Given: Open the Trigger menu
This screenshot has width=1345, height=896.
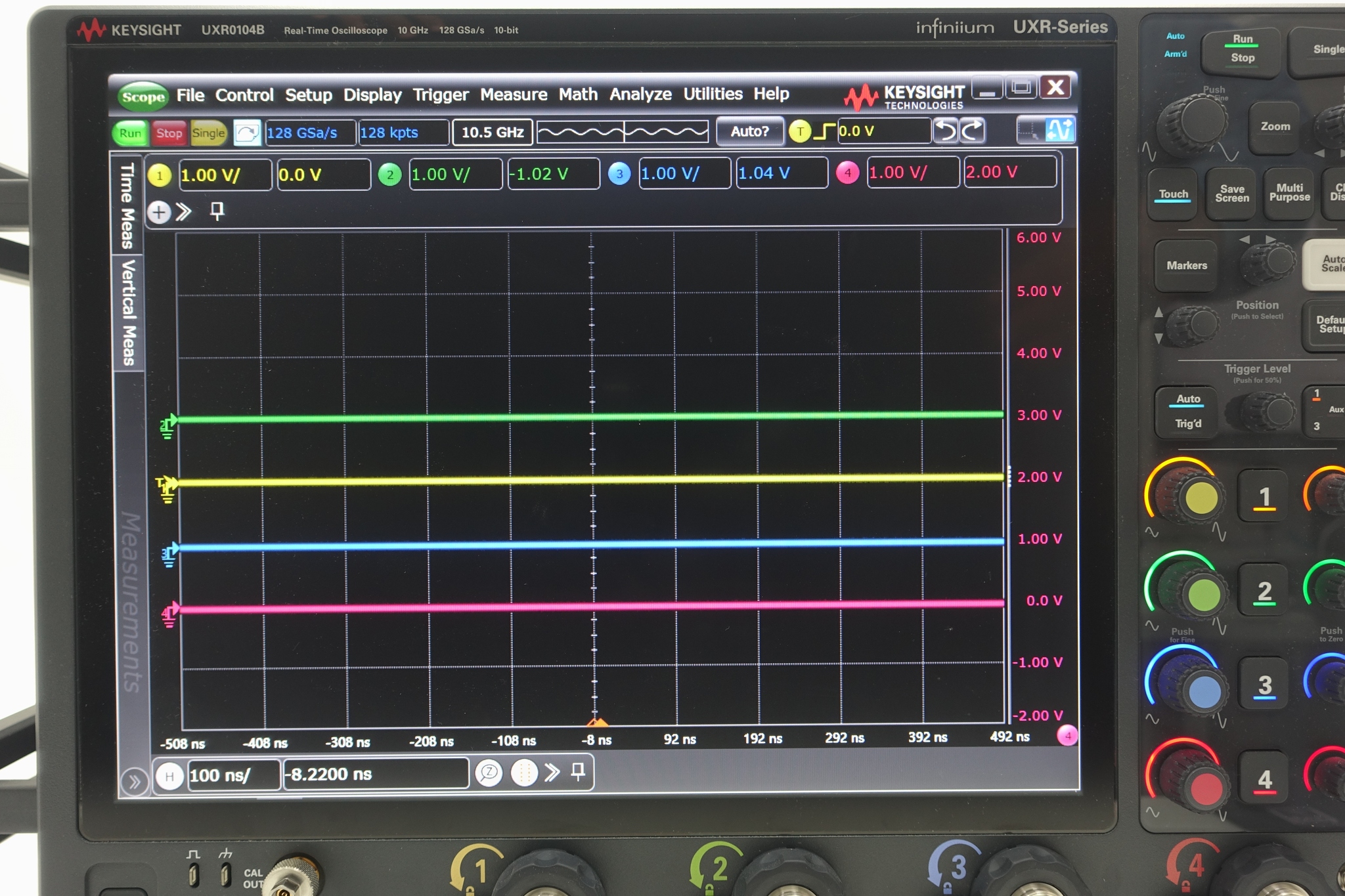Looking at the screenshot, I should (441, 95).
